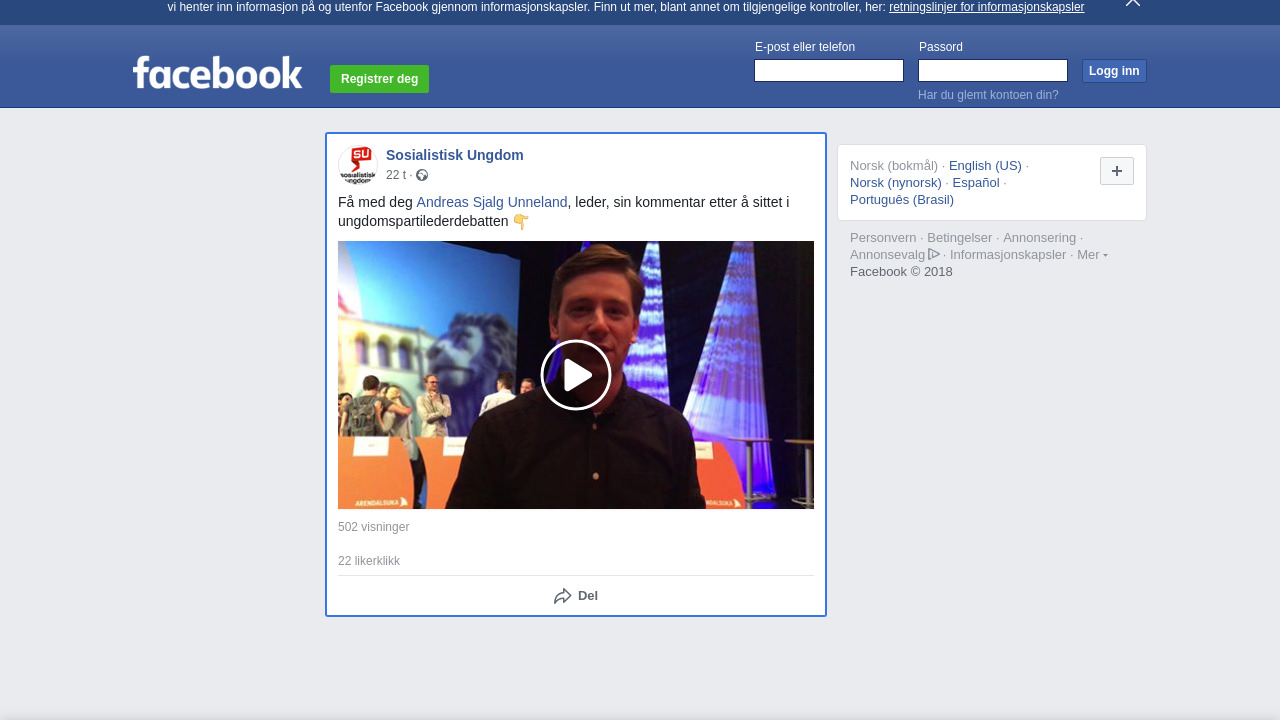Screen dimensions: 1280x720
Task: Focus the Passord input field
Action: pos(993,71)
